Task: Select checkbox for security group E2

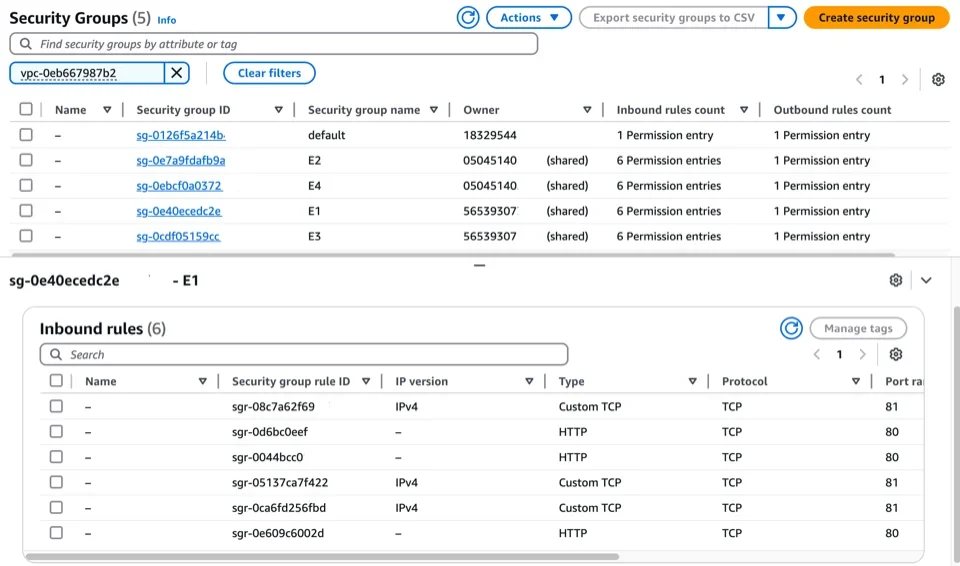Action: pyautogui.click(x=26, y=160)
